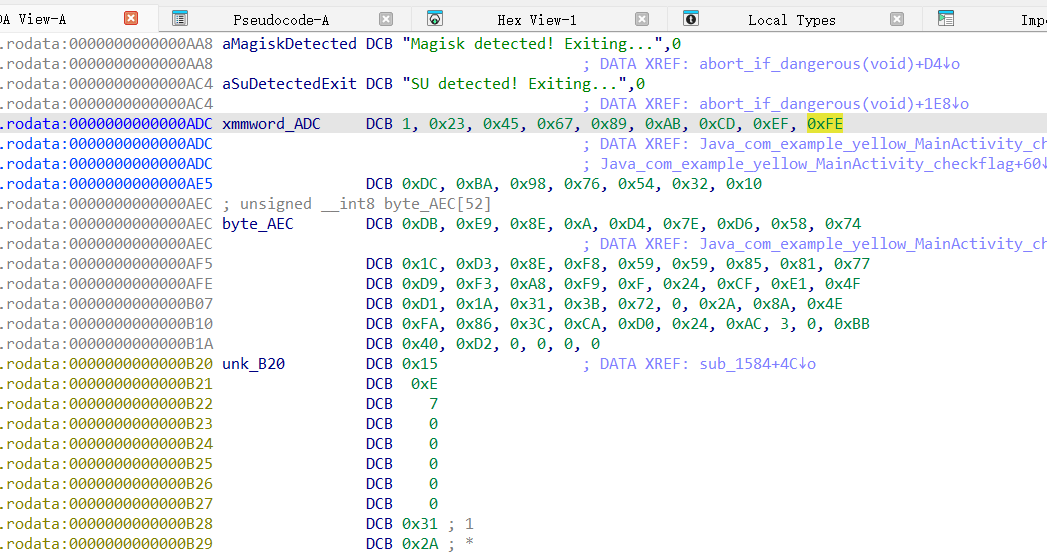This screenshot has width=1047, height=553.
Task: Select the xmmword_ADC label
Action: click(x=271, y=124)
